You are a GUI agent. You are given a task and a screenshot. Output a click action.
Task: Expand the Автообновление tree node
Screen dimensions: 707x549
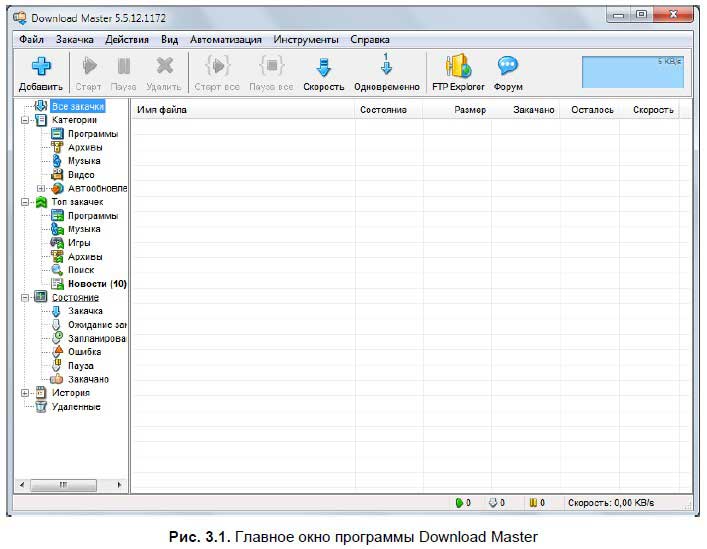point(41,188)
